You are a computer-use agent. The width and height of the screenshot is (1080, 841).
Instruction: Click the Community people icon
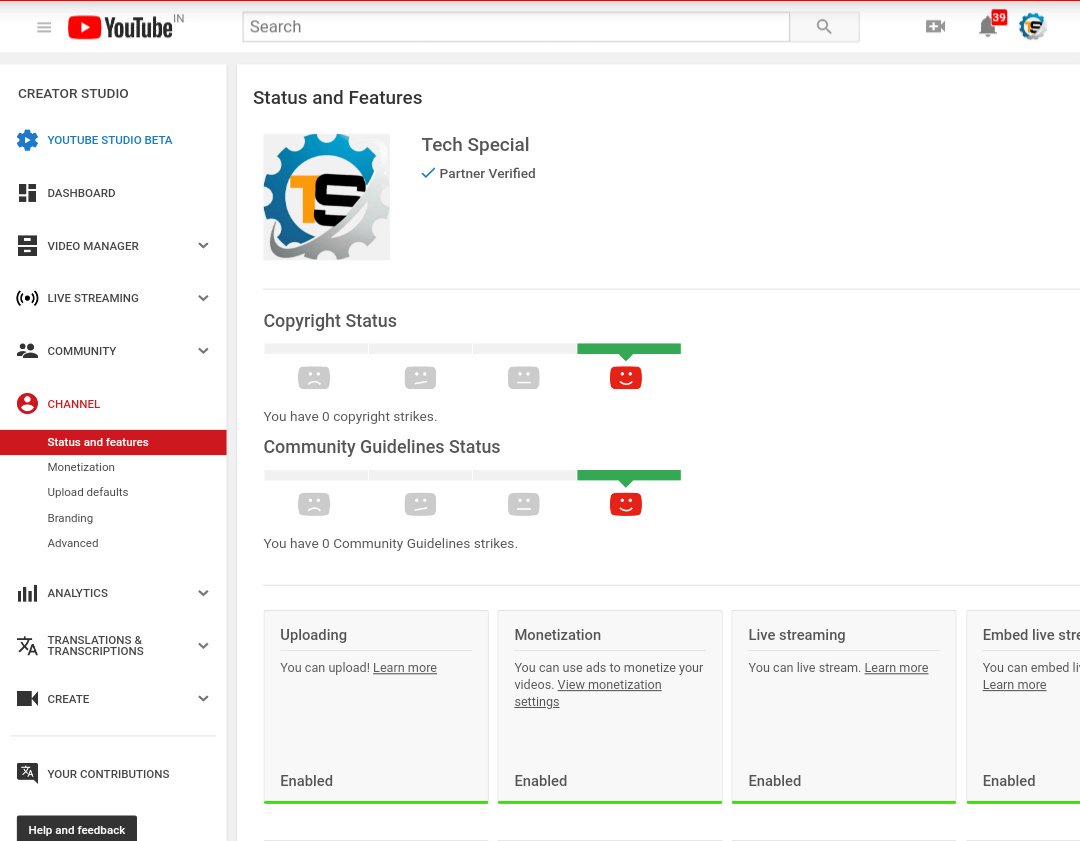[28, 351]
